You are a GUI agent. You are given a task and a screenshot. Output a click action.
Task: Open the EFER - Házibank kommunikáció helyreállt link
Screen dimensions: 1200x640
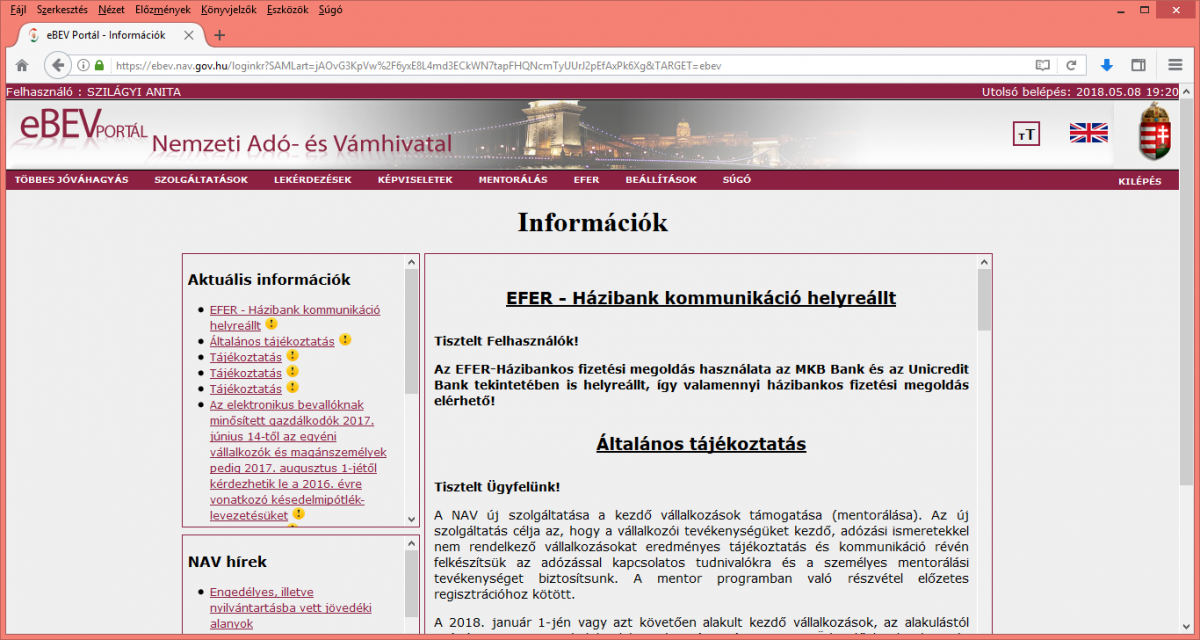(x=295, y=317)
